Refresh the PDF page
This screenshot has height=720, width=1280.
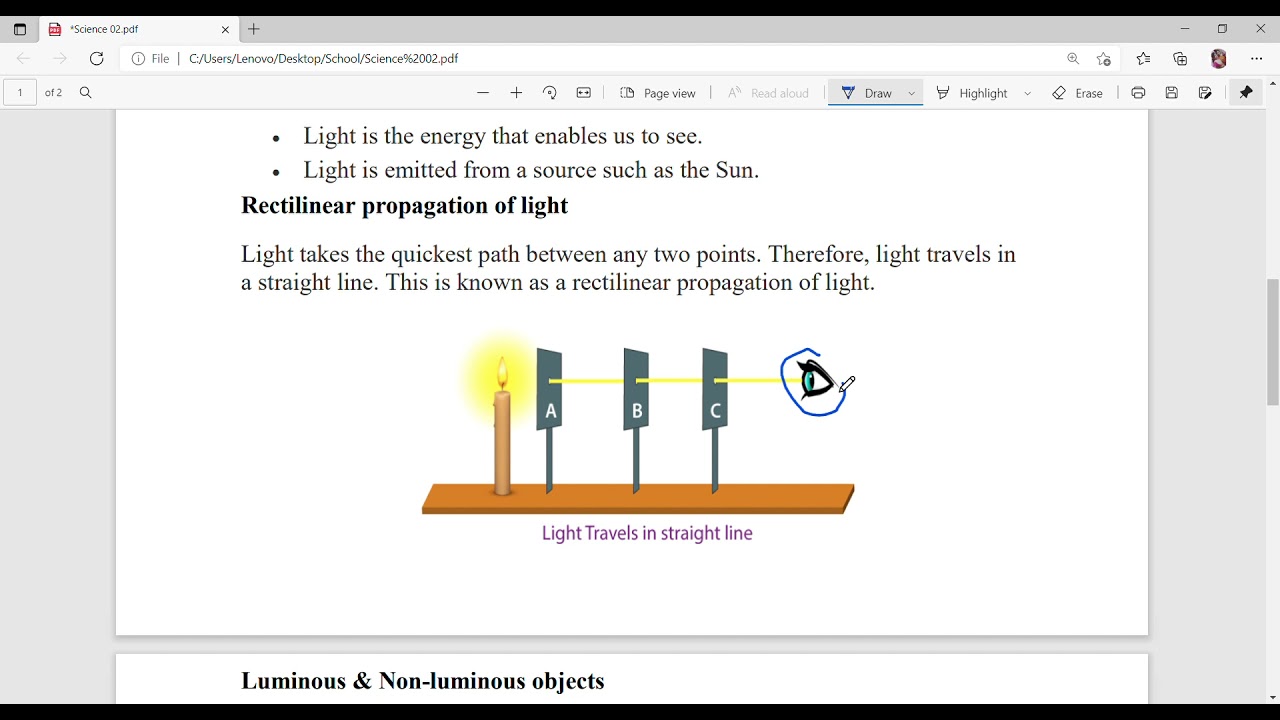tap(97, 59)
